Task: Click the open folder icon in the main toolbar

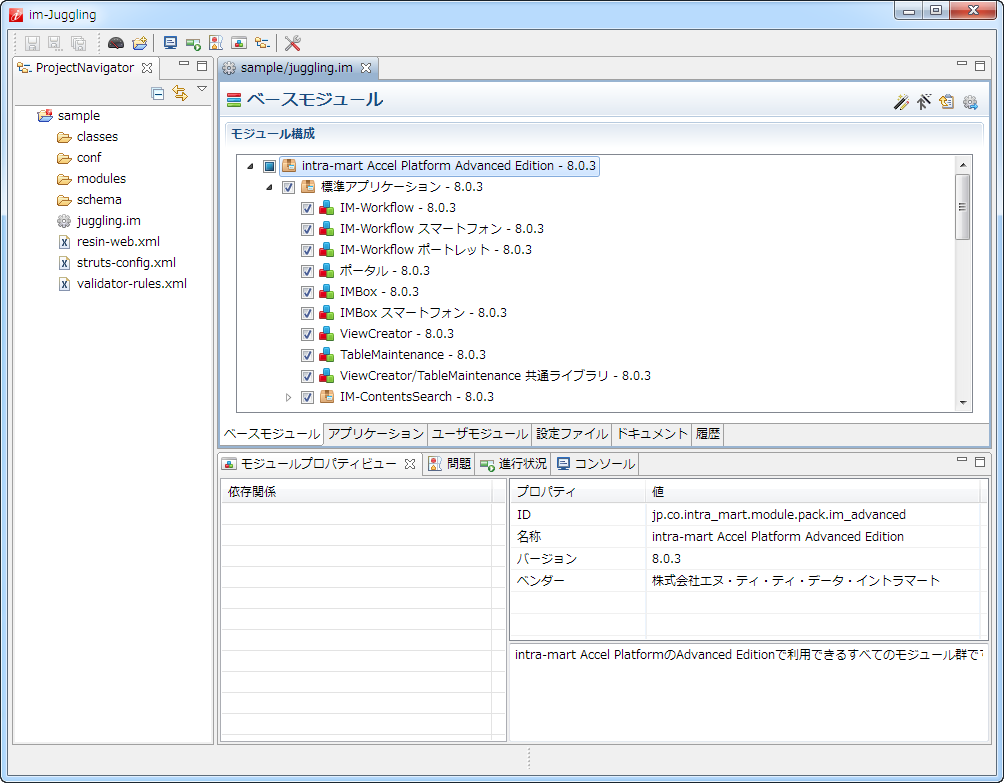Action: [140, 43]
